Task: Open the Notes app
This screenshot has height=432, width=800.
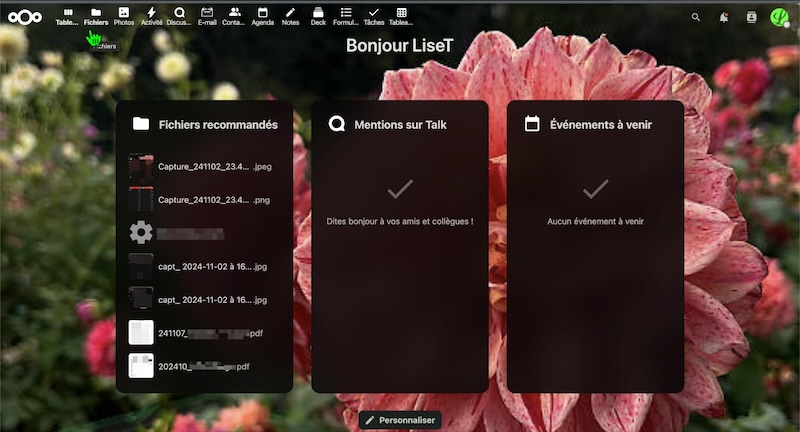Action: click(290, 16)
